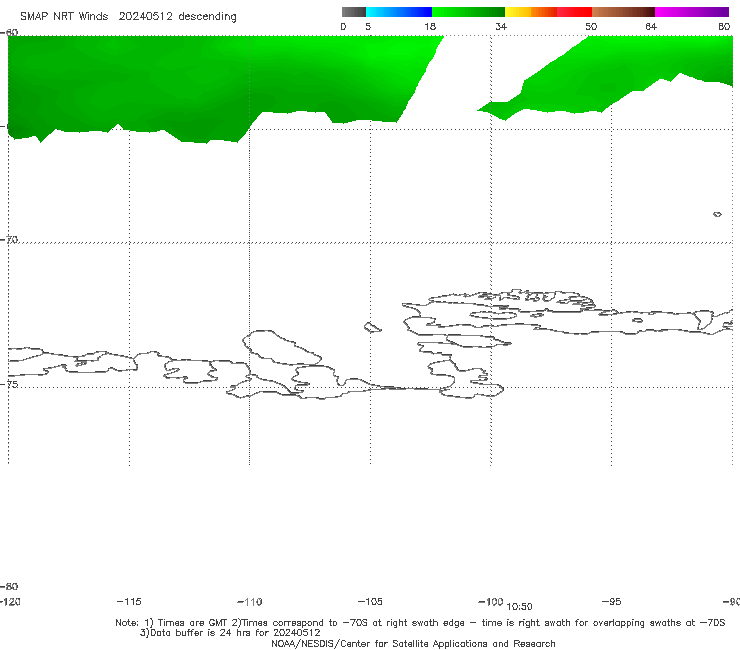
Task: Click the longitude label '-110'
Action: 250,602
